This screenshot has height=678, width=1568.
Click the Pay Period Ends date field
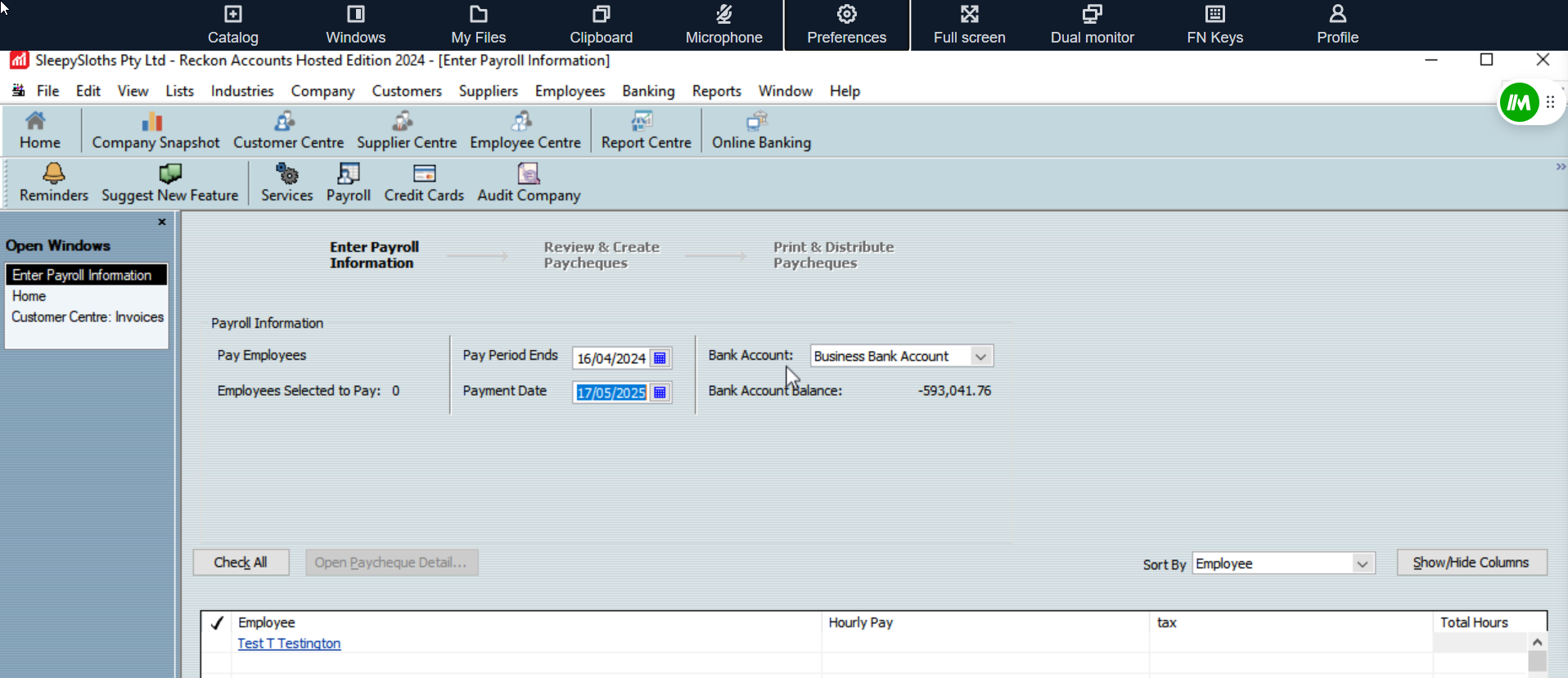[611, 358]
